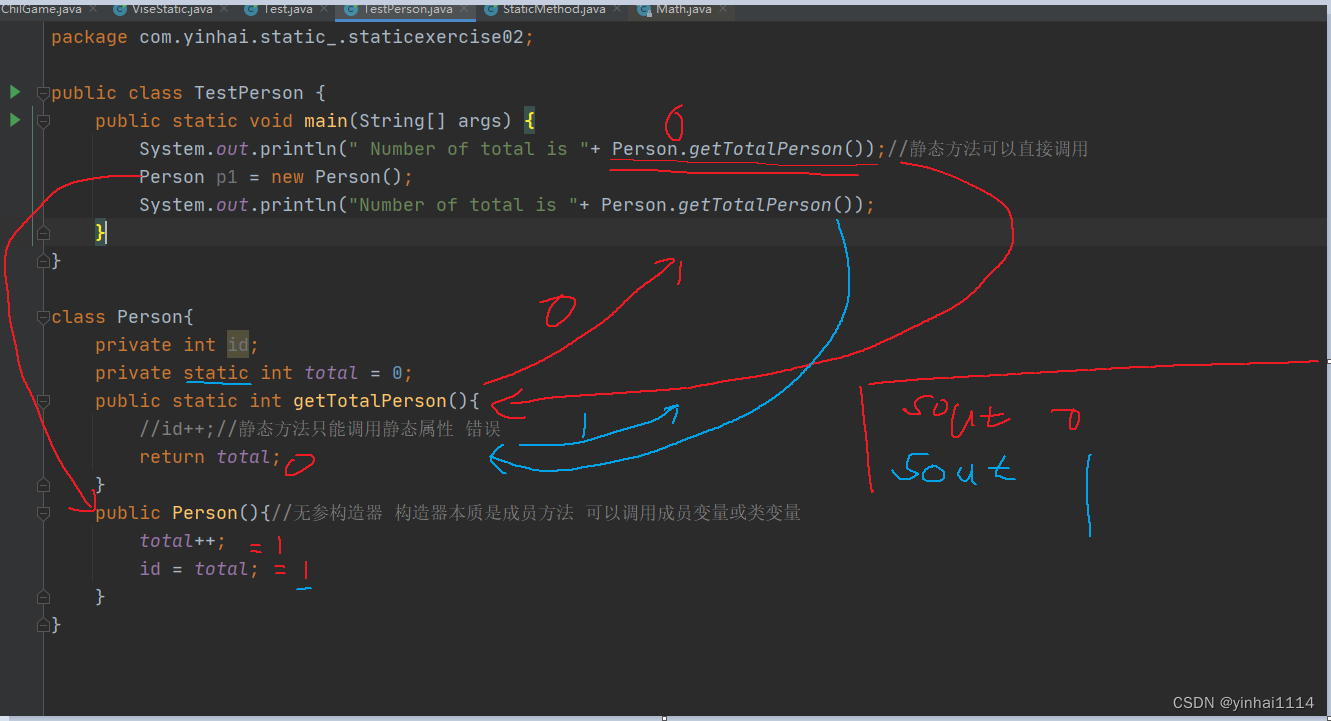Screen dimensions: 1331x721
Task: Close the Test.java tab
Action: pyautogui.click(x=323, y=9)
